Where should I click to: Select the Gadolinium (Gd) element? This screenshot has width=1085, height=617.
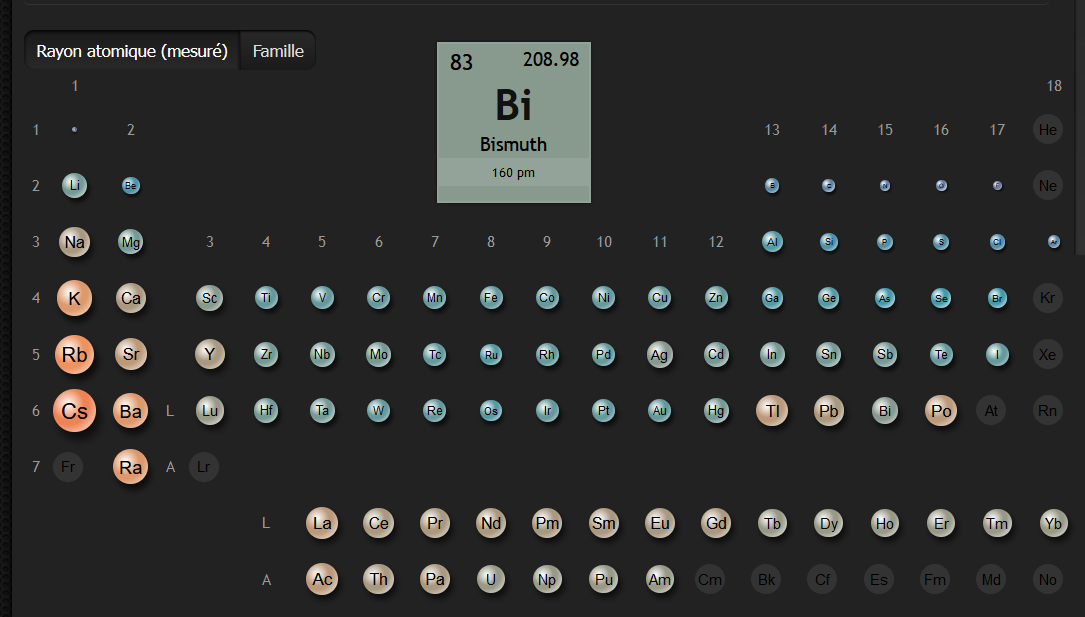click(x=716, y=523)
